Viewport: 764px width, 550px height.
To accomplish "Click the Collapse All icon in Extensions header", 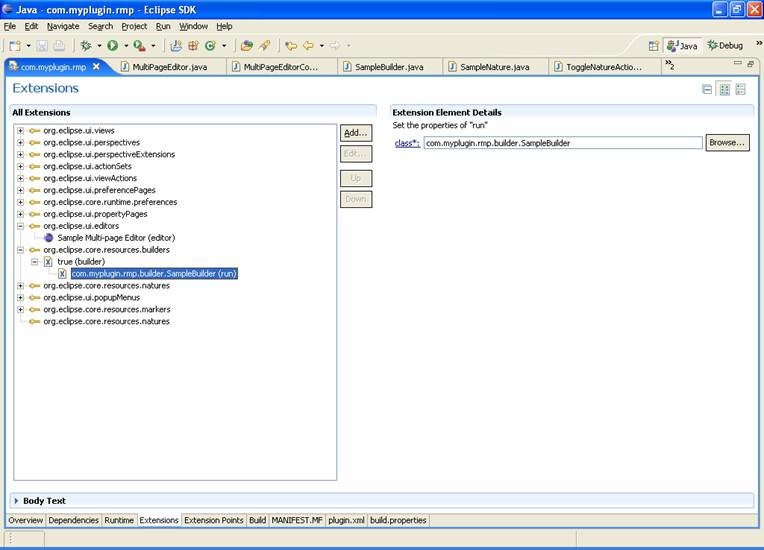I will [x=707, y=90].
